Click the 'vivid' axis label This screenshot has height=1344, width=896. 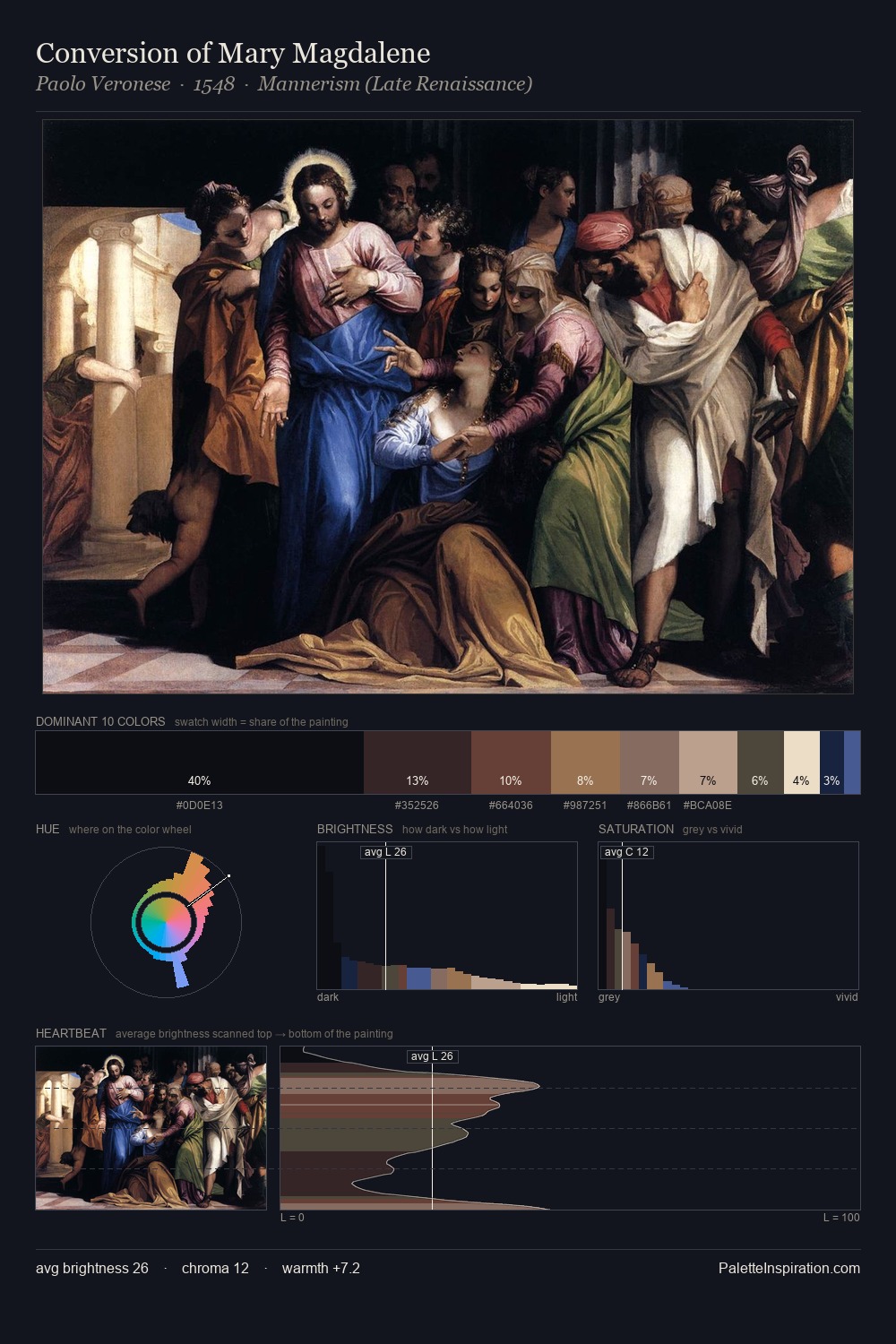point(847,997)
